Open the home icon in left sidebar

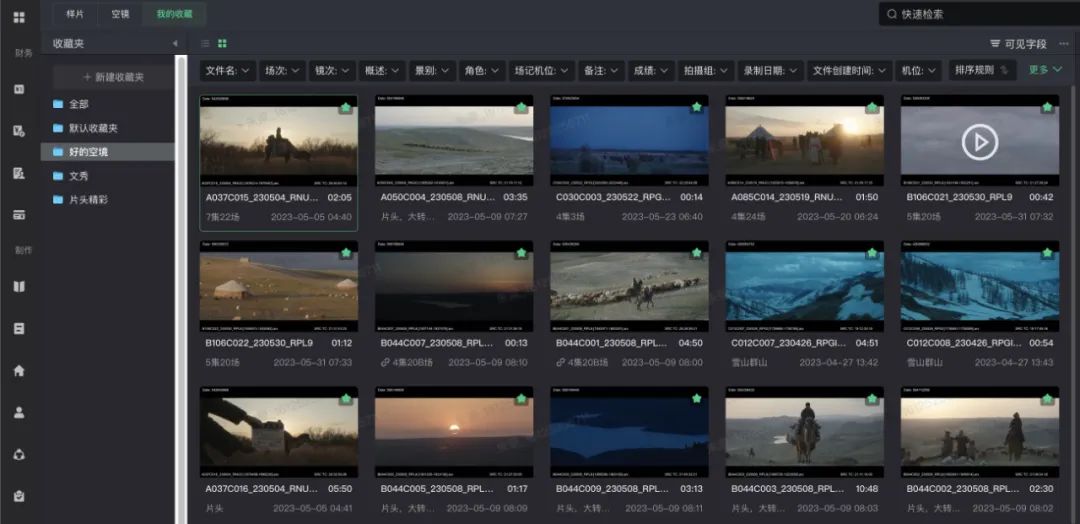tap(19, 370)
